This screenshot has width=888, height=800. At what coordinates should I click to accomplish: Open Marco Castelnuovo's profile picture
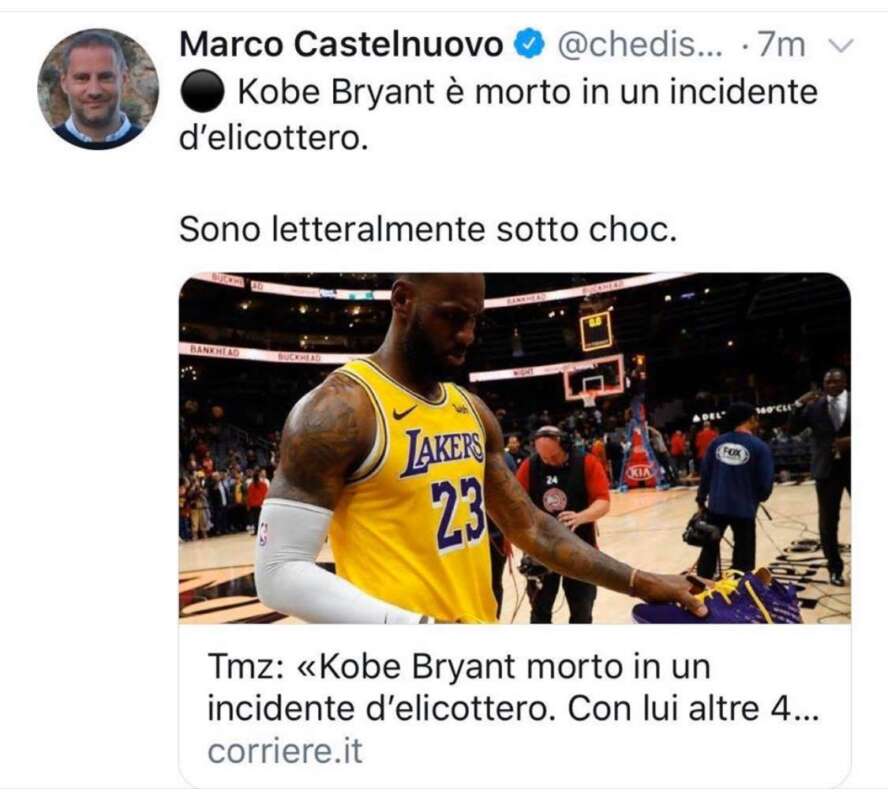point(97,89)
